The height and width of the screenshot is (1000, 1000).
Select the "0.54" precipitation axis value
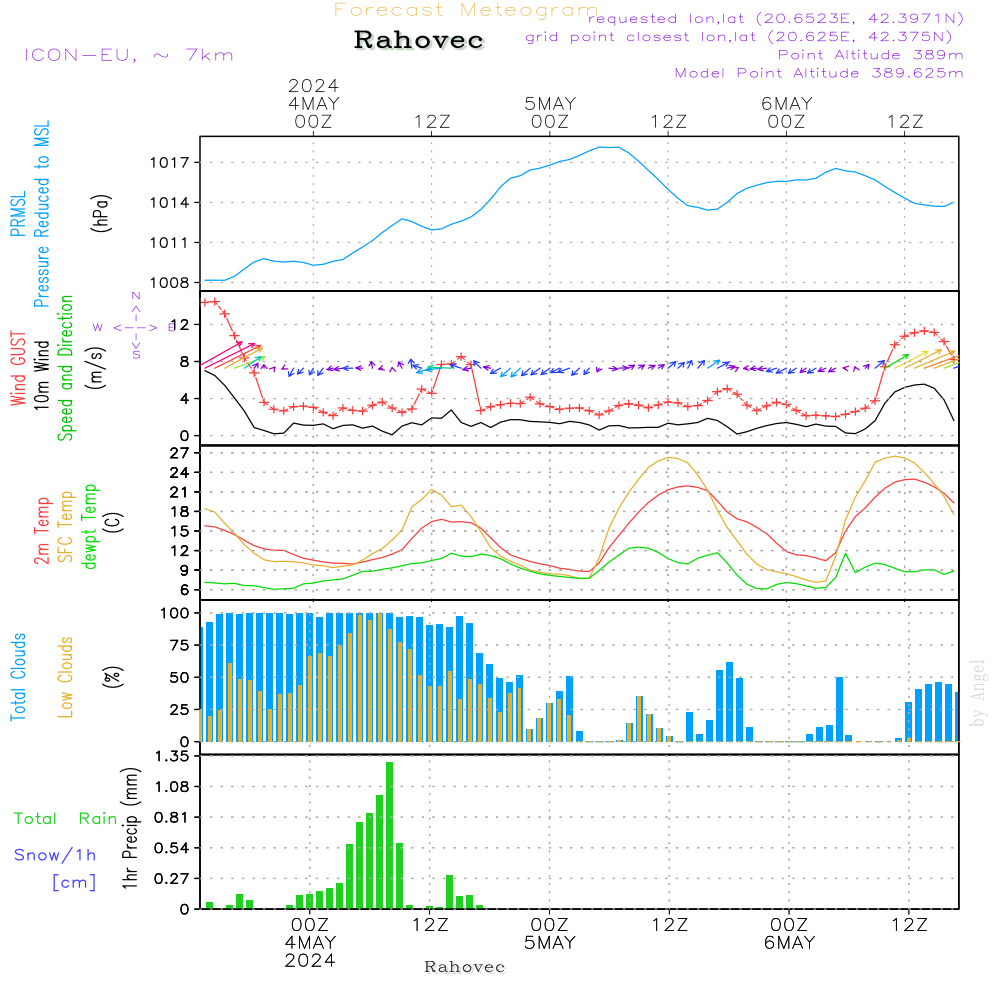click(x=172, y=848)
